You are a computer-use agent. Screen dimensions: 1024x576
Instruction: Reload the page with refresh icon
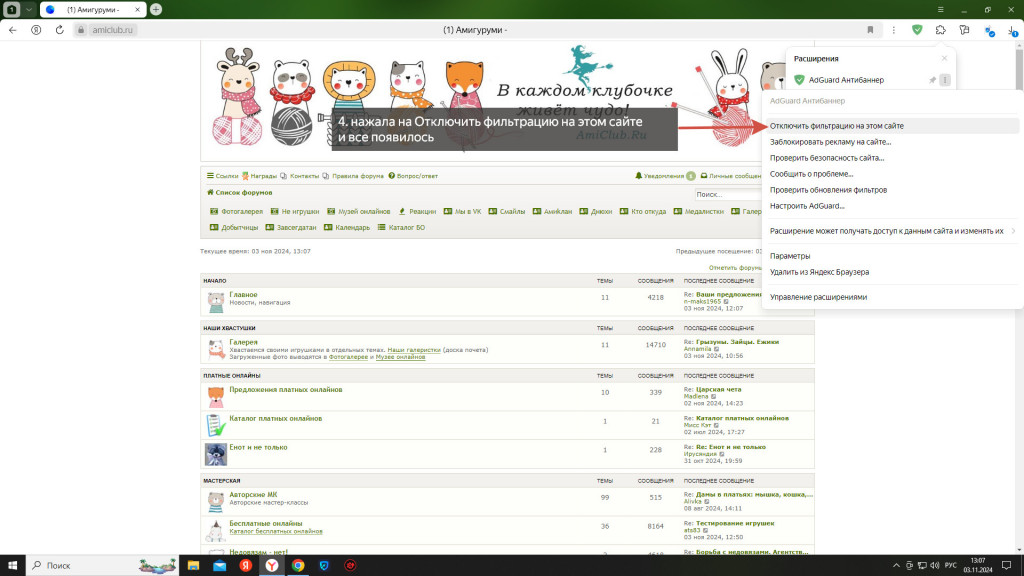click(59, 30)
